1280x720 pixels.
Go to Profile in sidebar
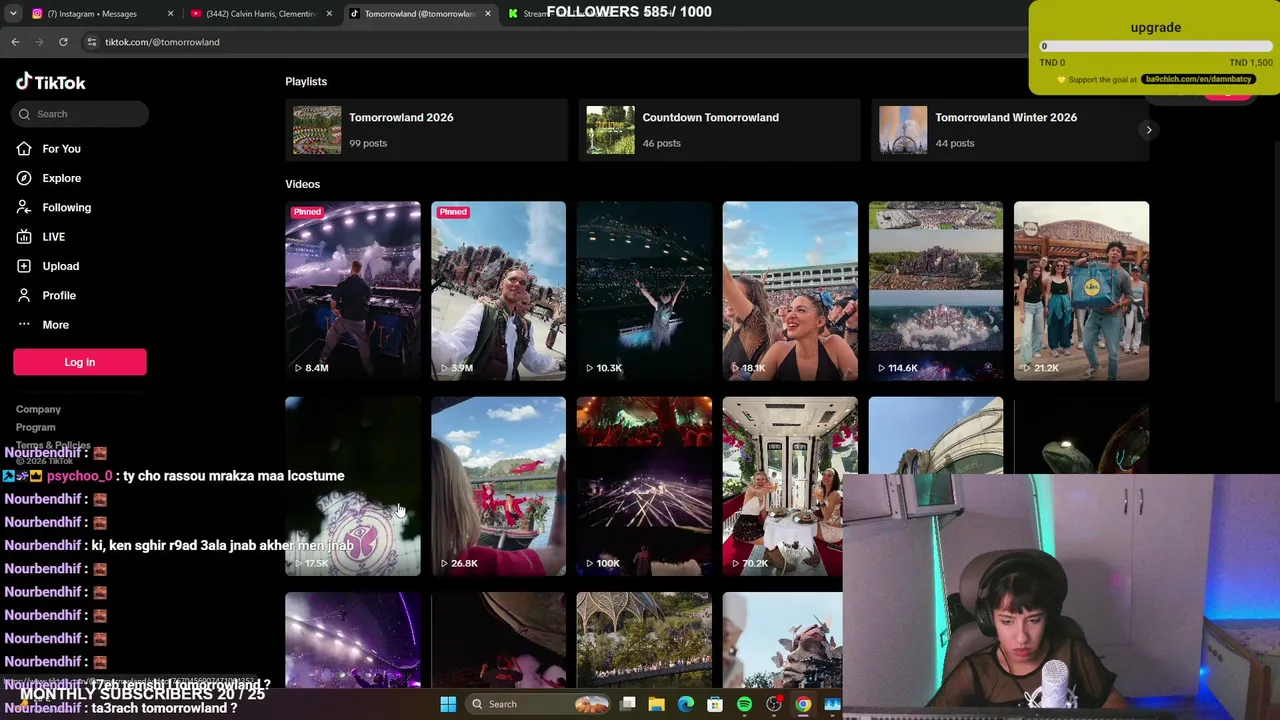click(59, 295)
